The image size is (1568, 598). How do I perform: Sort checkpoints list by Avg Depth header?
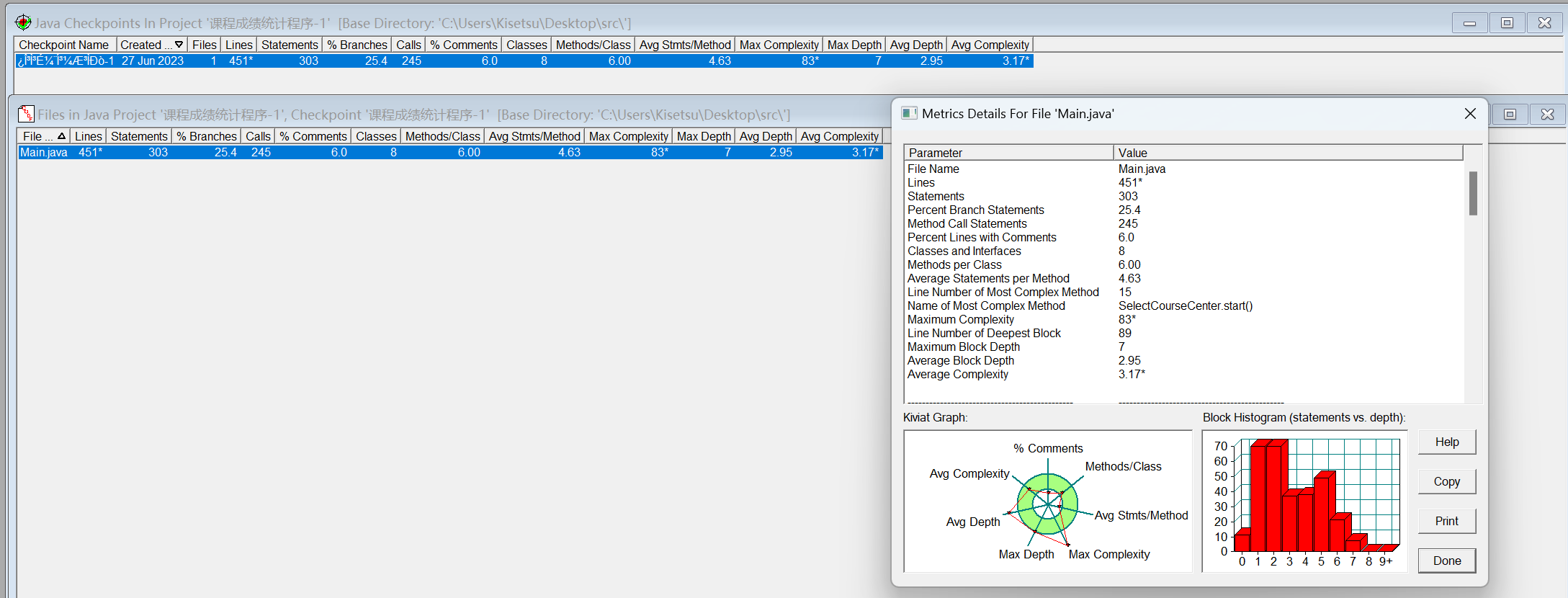(x=915, y=45)
